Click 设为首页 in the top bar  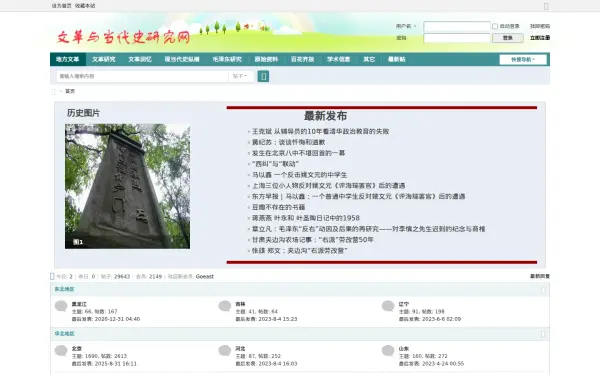(61, 6)
